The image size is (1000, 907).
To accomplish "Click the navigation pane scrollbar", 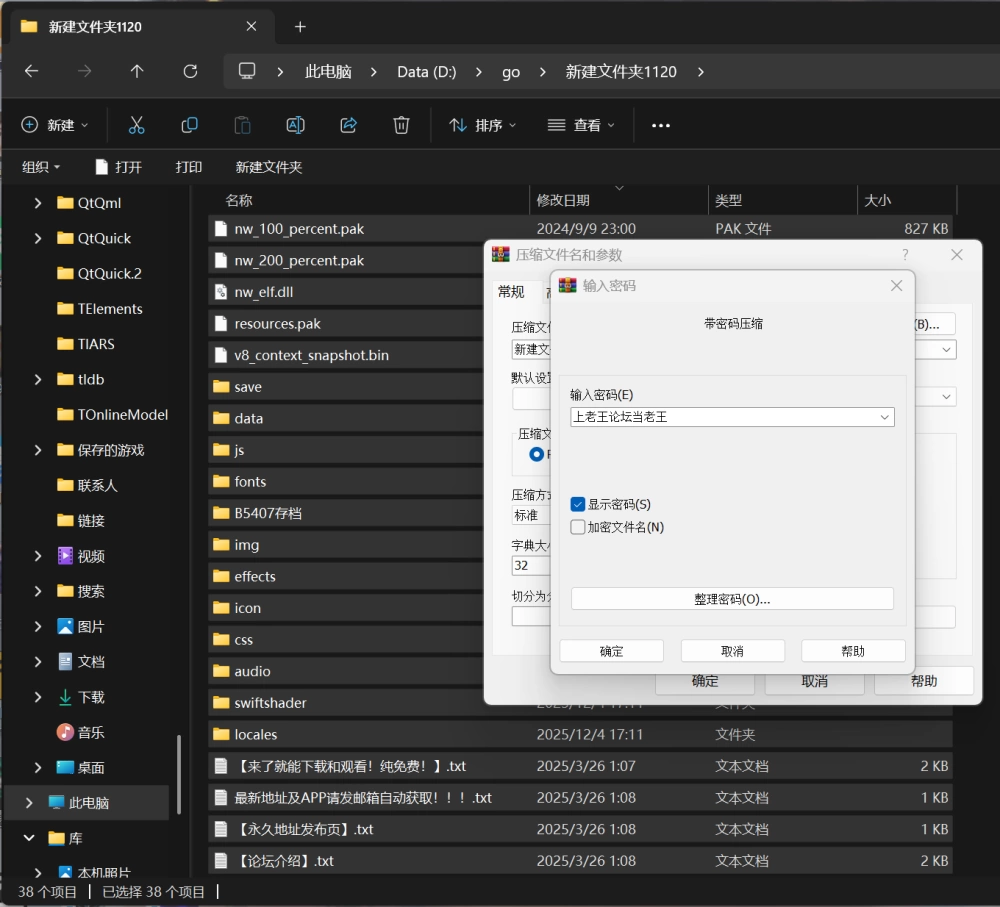I will 179,775.
